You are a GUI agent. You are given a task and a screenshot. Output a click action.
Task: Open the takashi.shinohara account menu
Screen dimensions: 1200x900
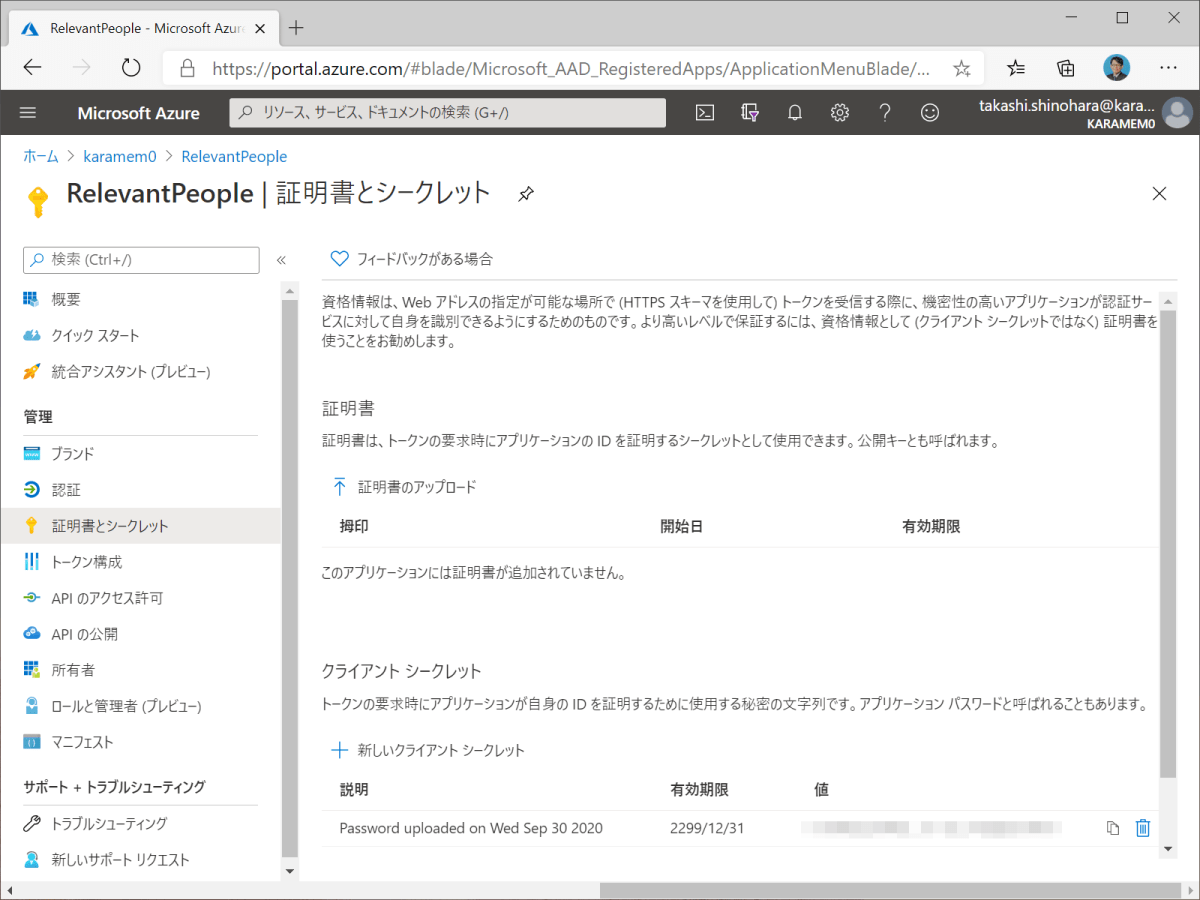(1084, 113)
